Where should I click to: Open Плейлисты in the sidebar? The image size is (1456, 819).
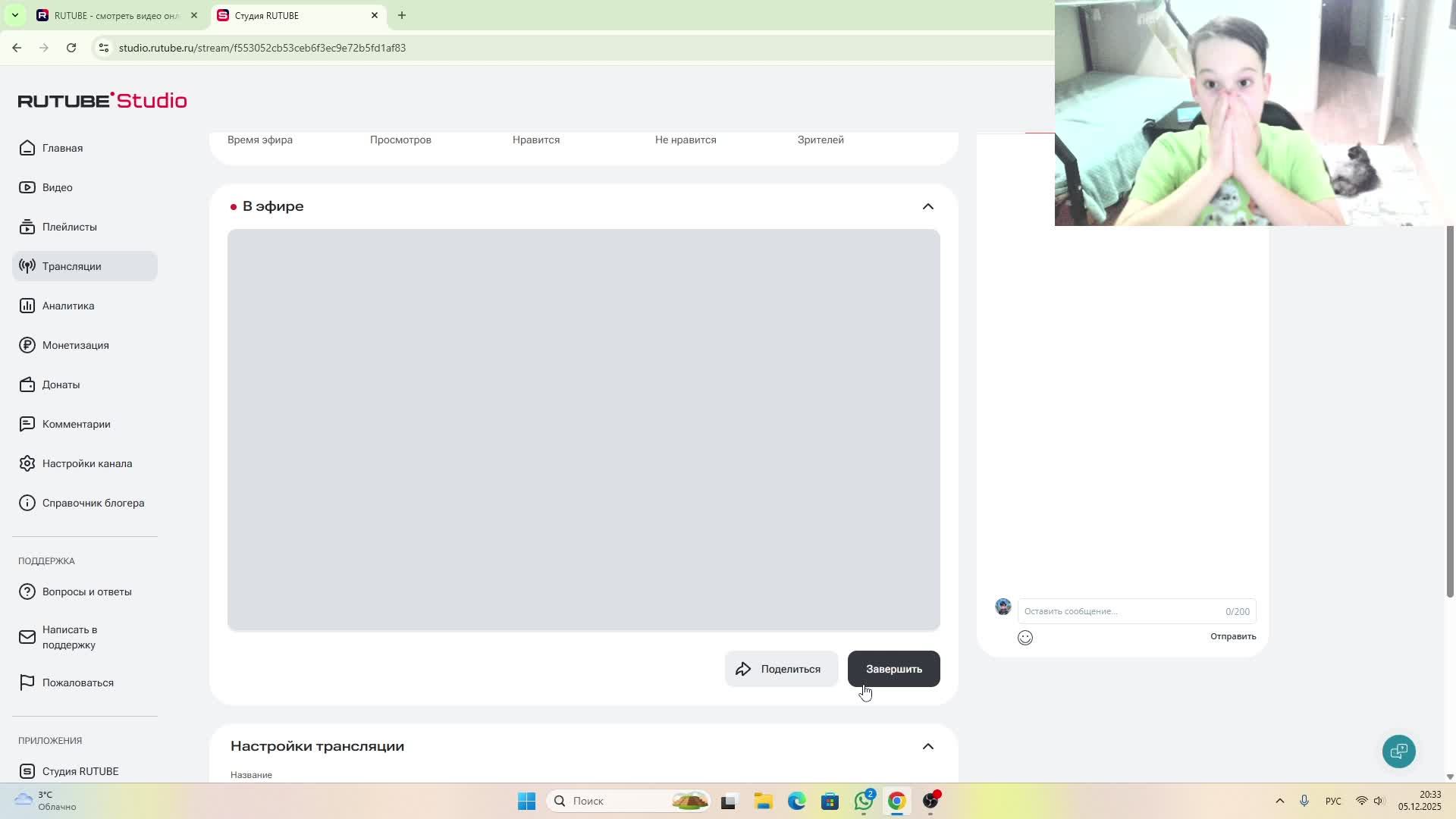point(69,227)
